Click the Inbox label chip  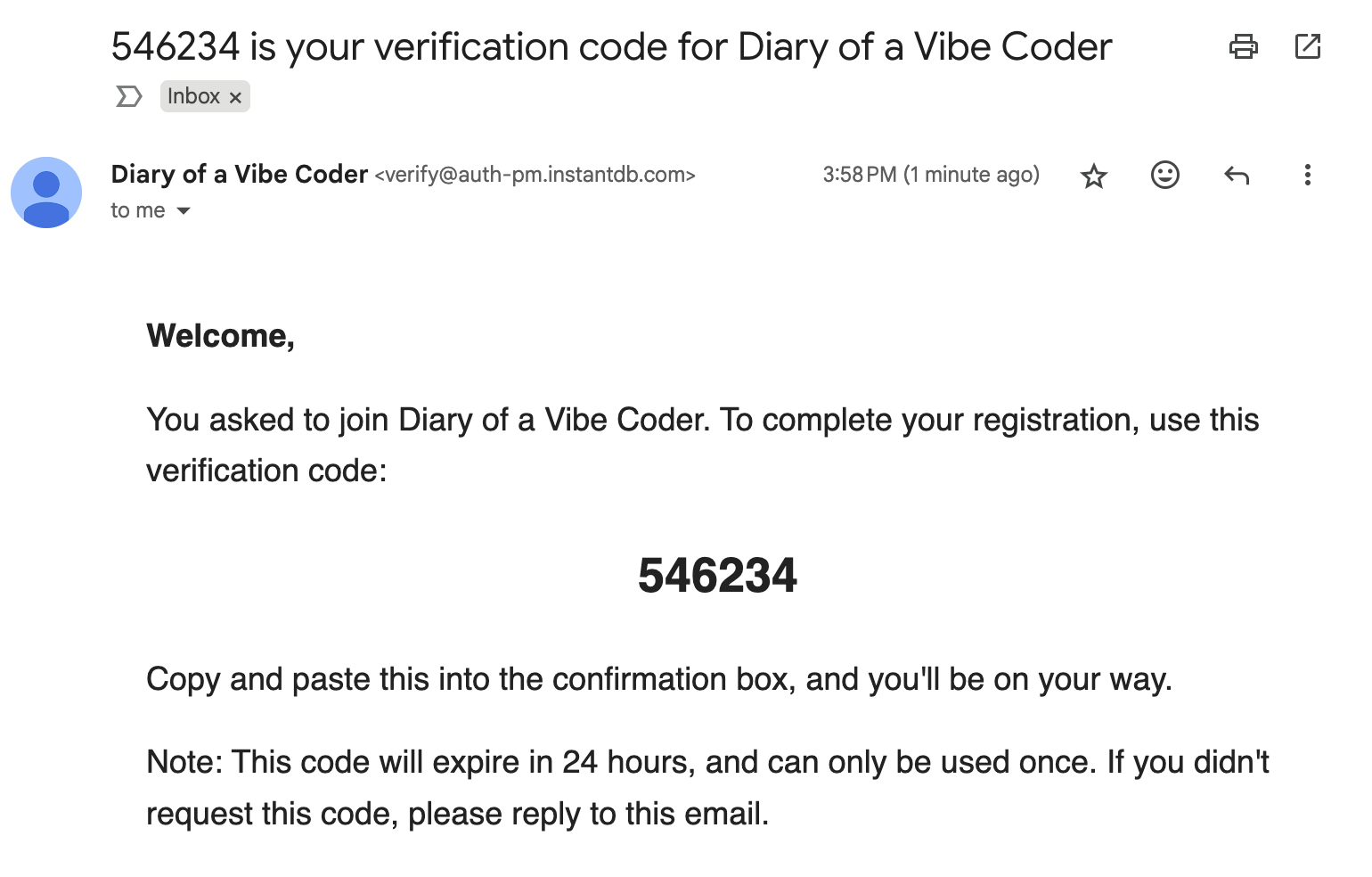pos(193,96)
